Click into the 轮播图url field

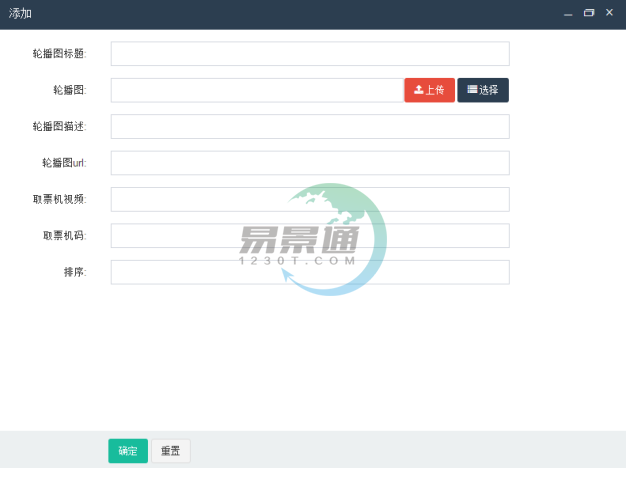click(x=310, y=163)
